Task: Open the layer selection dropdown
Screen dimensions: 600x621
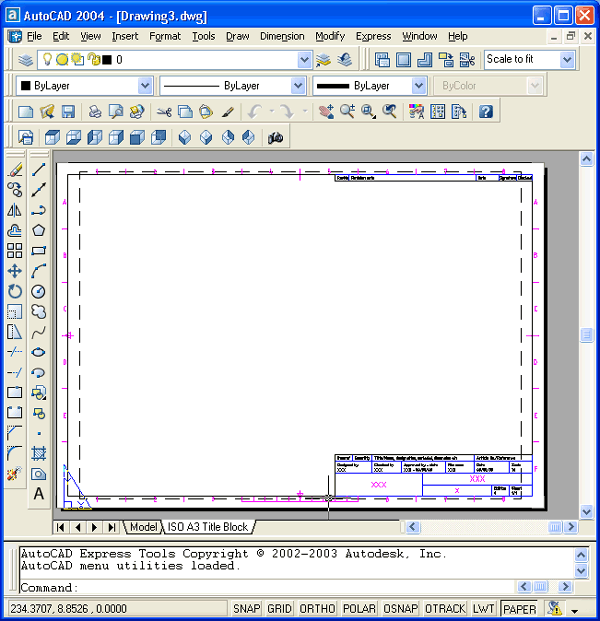Action: tap(305, 60)
